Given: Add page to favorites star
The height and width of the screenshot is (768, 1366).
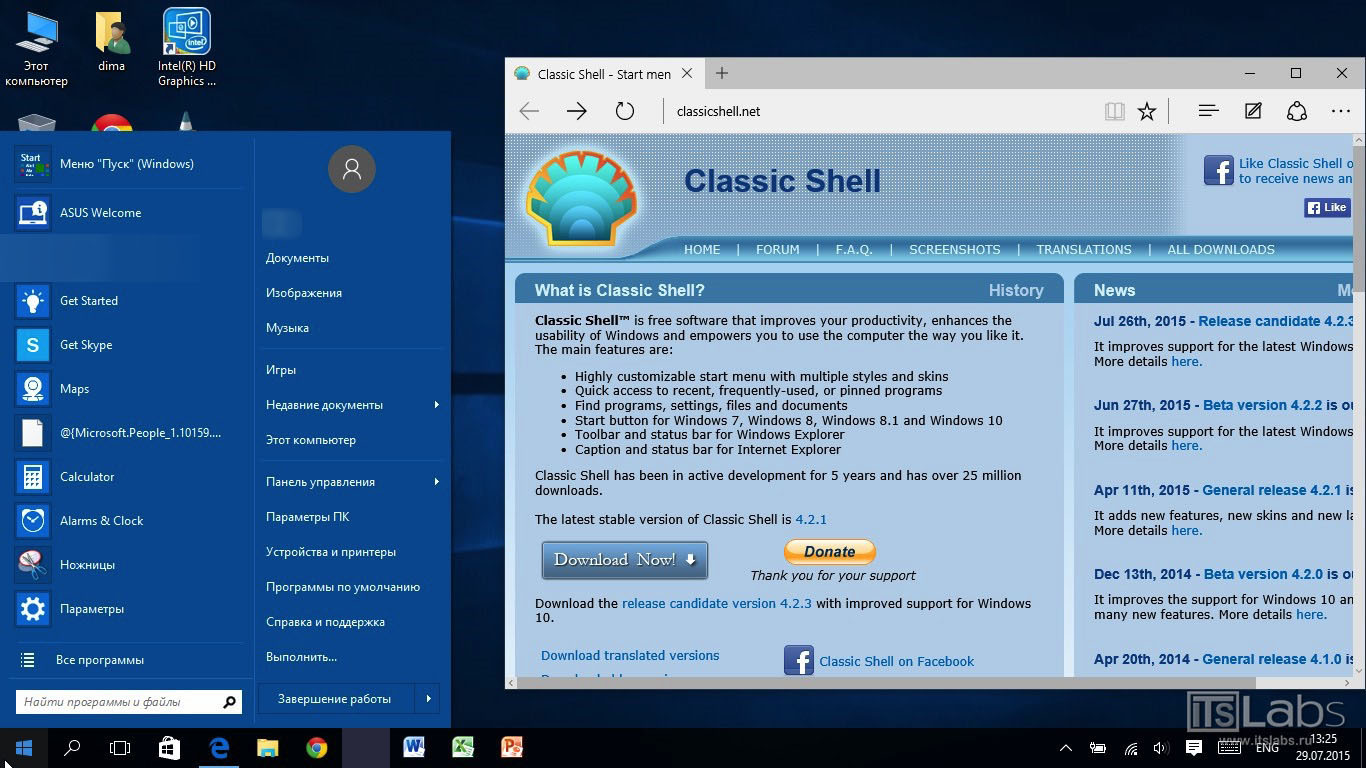Looking at the screenshot, I should [x=1147, y=111].
